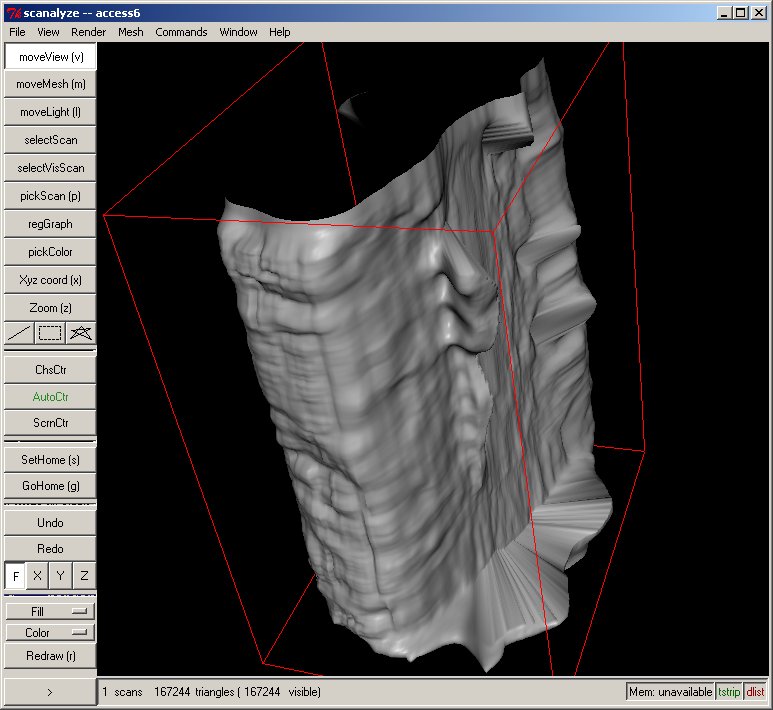This screenshot has height=710, width=773.
Task: Open the Color mode dropdown
Action: pos(50,632)
